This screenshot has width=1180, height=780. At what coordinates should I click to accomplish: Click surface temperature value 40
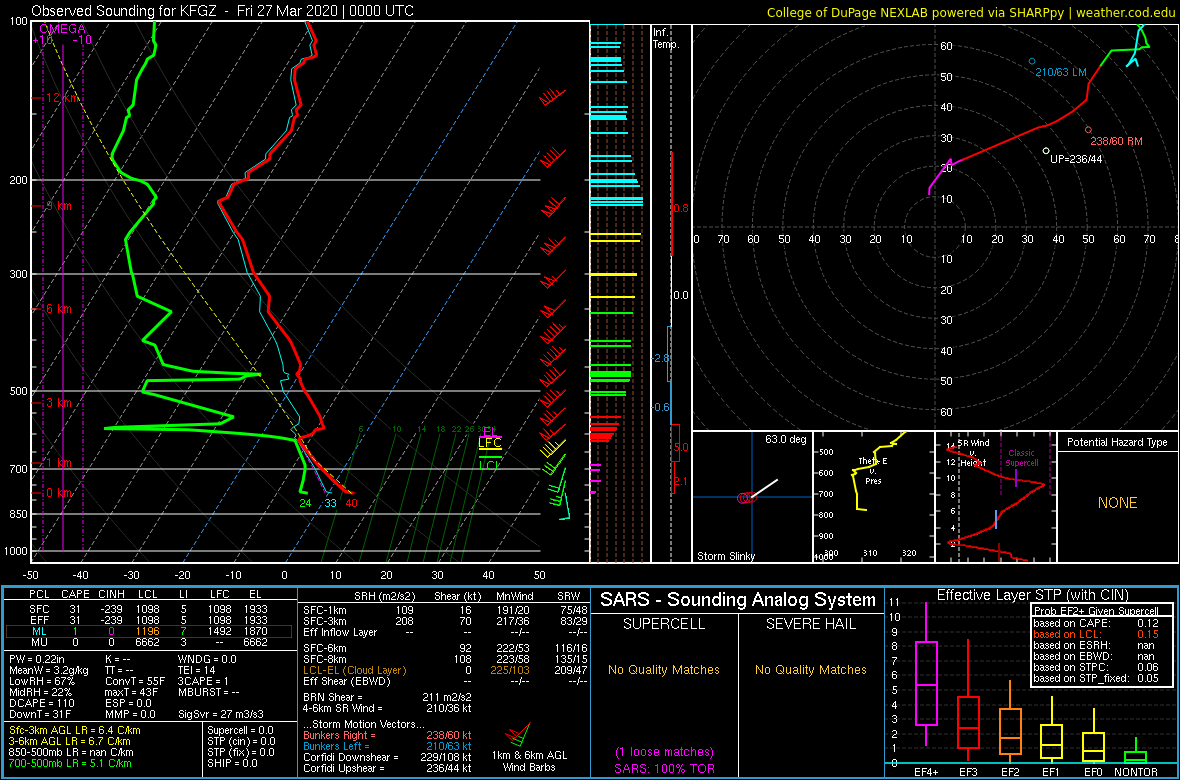coord(351,504)
